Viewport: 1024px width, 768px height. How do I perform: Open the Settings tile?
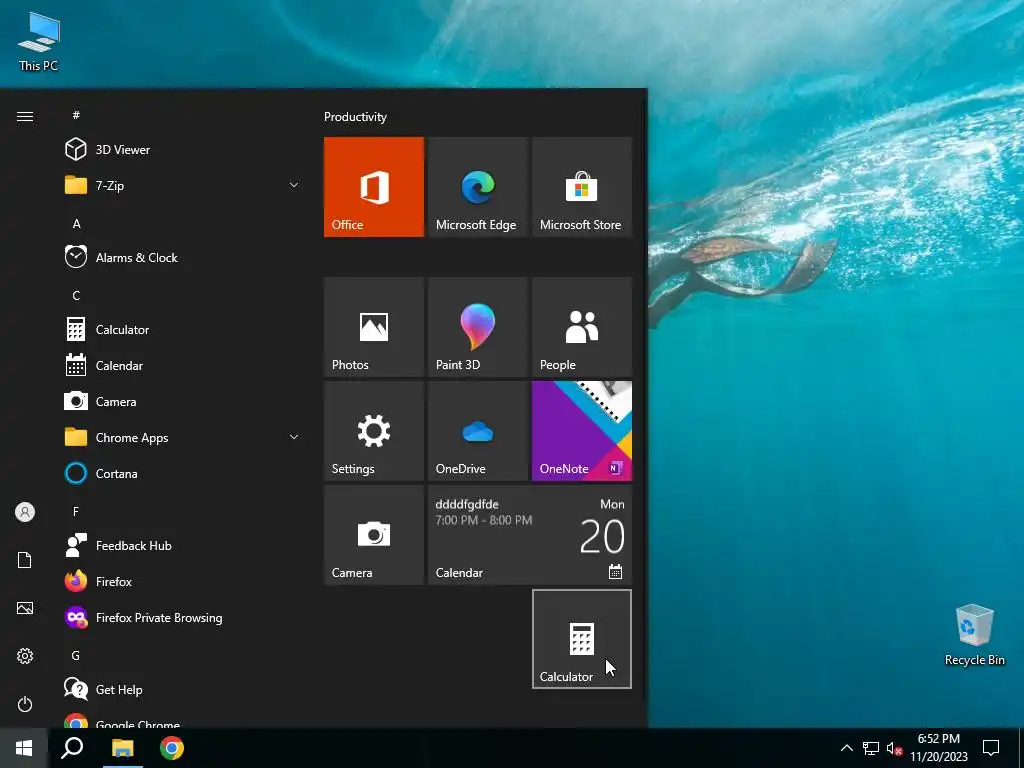coord(374,431)
